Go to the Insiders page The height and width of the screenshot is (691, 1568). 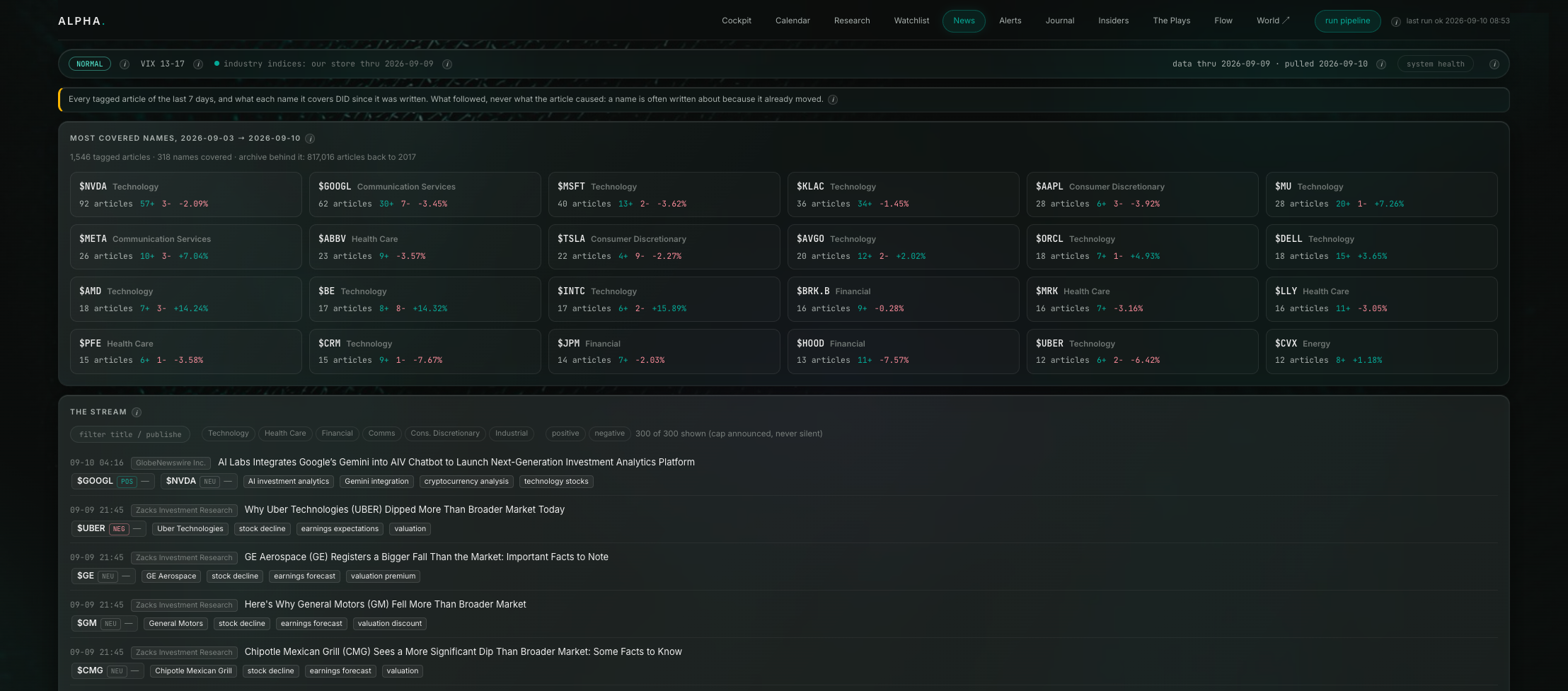point(1114,21)
